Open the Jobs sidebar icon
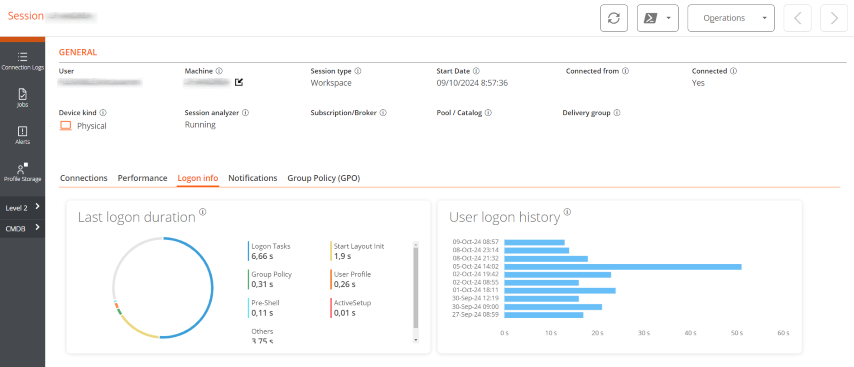854x367 pixels. click(x=22, y=98)
